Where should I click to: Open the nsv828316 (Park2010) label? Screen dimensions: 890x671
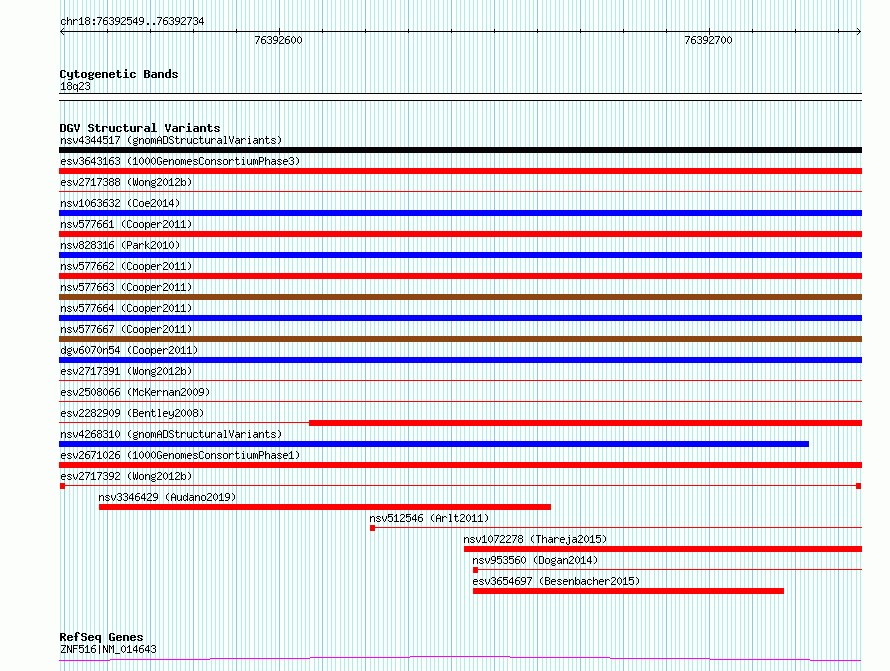tap(120, 245)
